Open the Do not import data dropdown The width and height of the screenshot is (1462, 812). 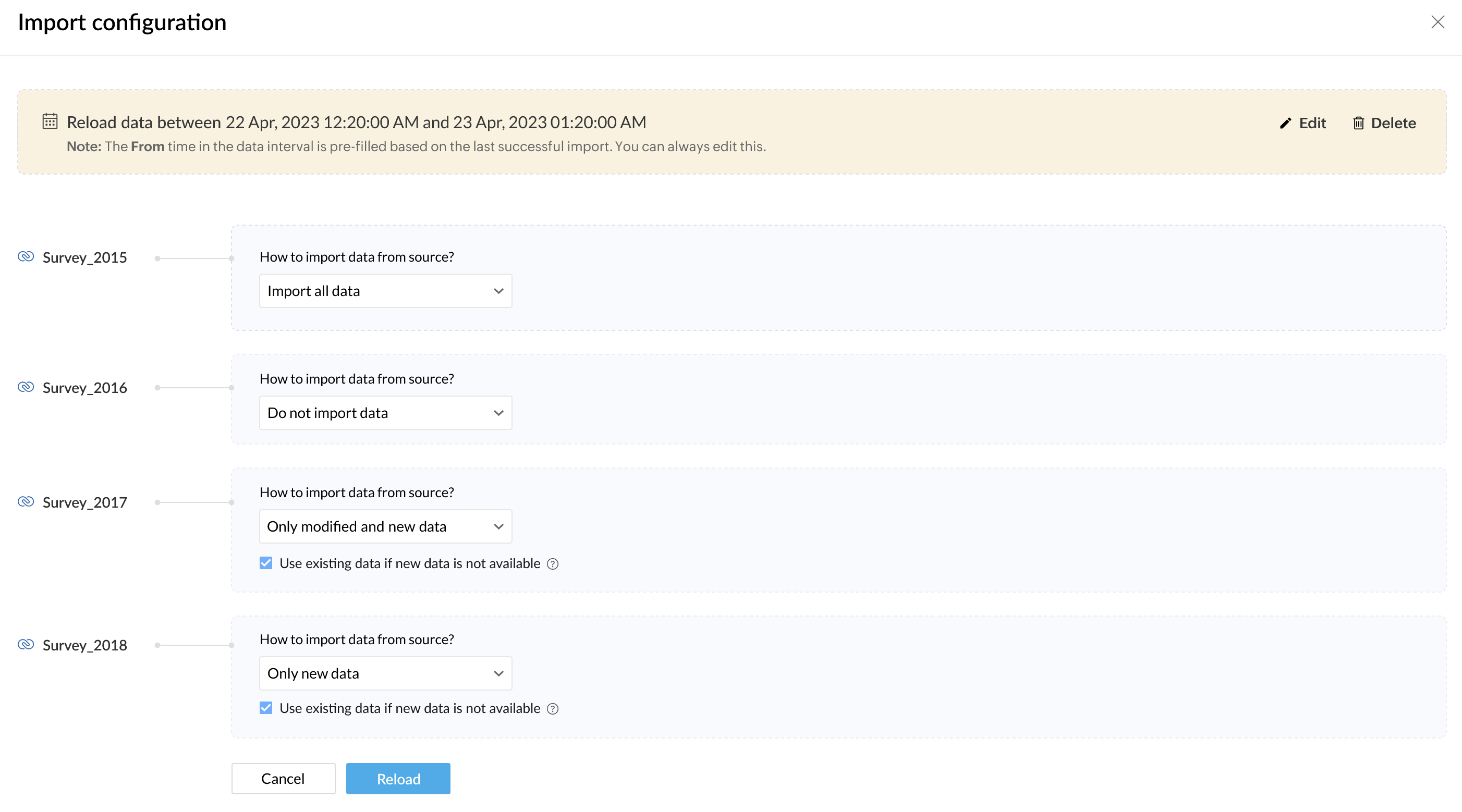pyautogui.click(x=385, y=413)
